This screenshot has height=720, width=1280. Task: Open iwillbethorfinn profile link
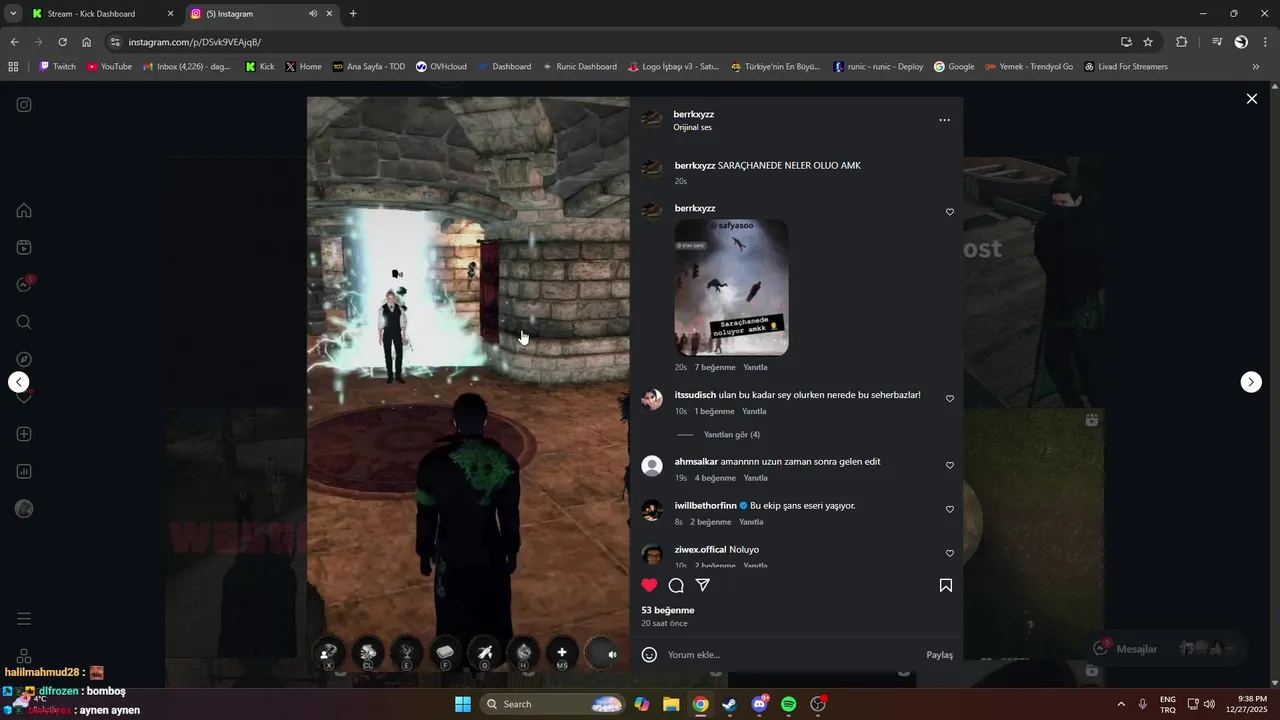(x=706, y=506)
